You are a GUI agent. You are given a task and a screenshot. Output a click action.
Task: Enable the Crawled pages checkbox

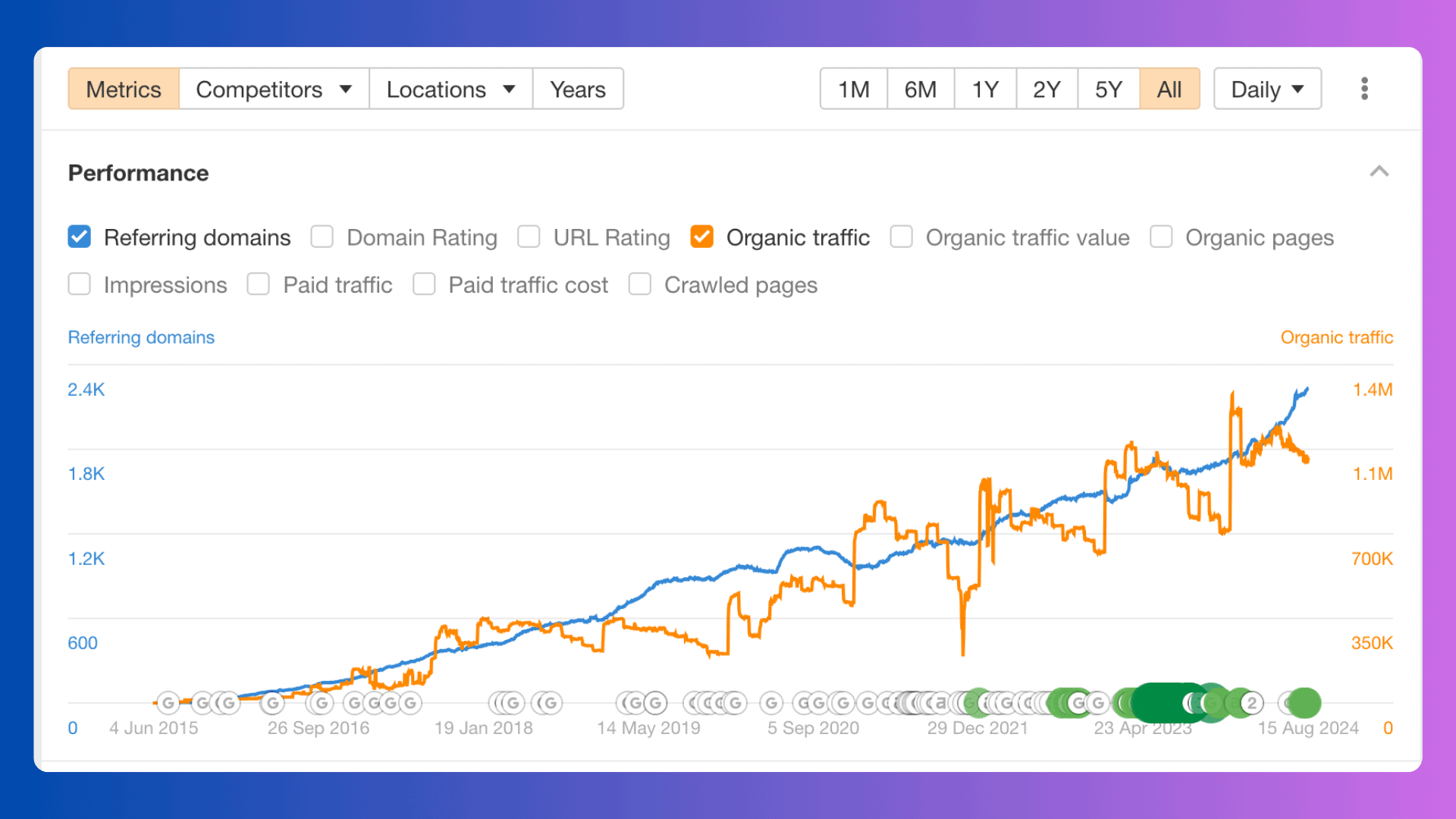pyautogui.click(x=640, y=284)
